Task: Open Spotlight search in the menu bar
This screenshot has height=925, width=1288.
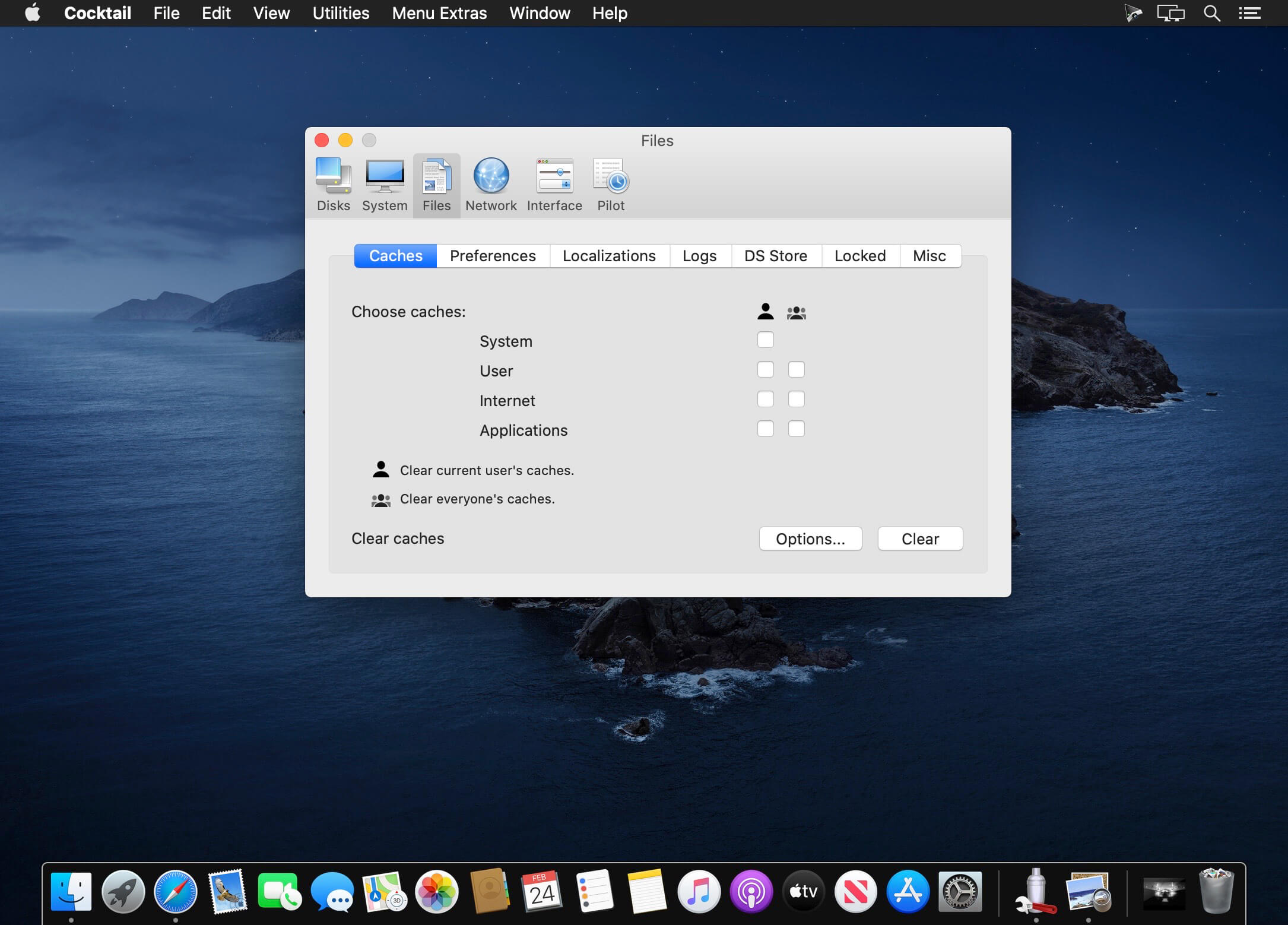Action: 1211,13
